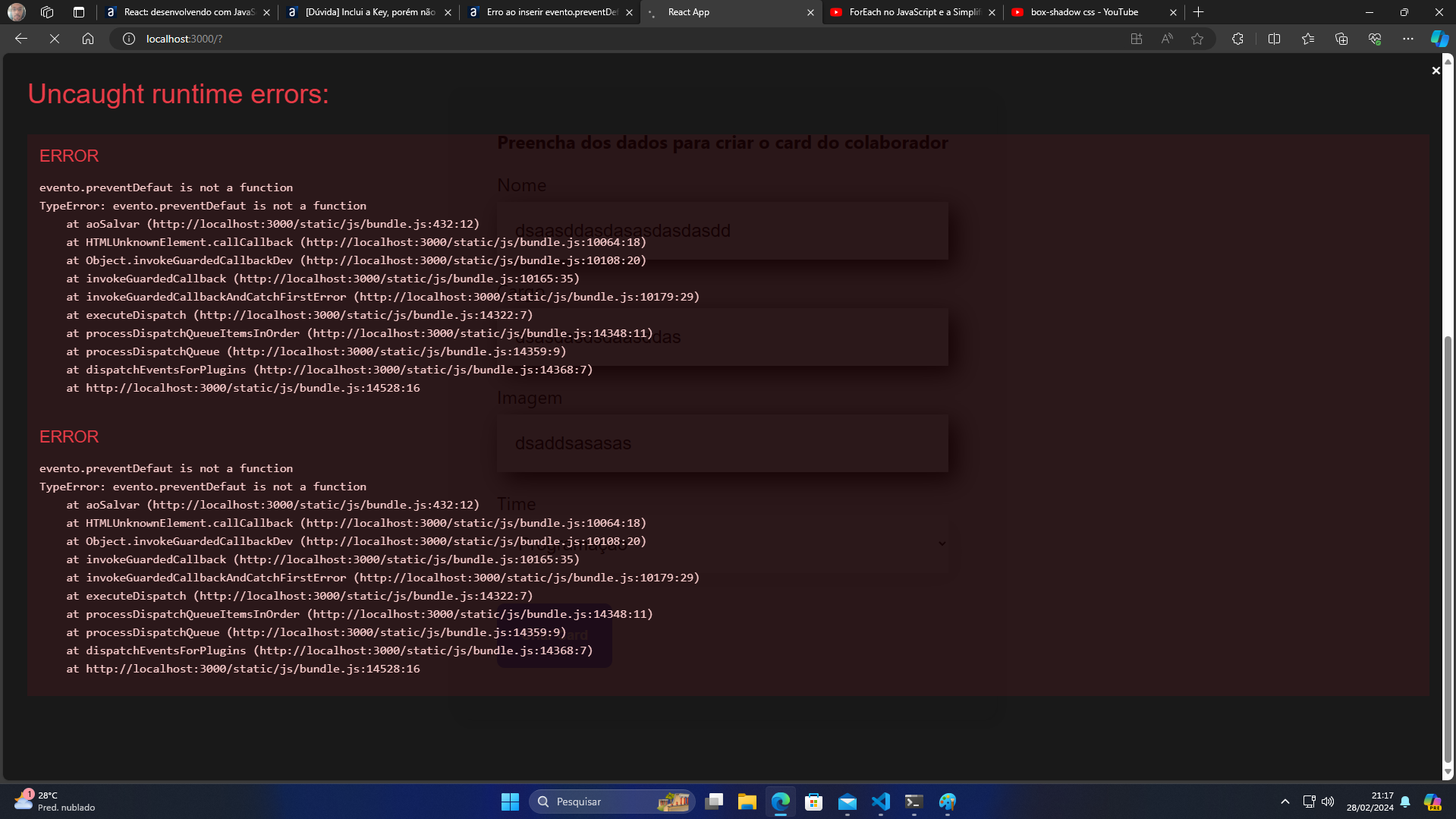Click the Pesquisar taskbar search box

[612, 802]
